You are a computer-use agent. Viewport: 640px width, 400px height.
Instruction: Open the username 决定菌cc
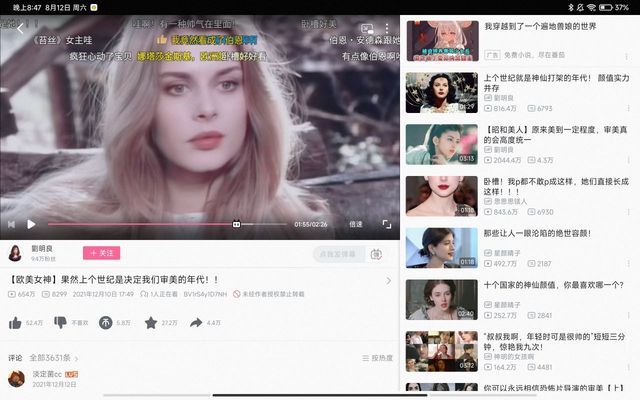click(x=47, y=374)
